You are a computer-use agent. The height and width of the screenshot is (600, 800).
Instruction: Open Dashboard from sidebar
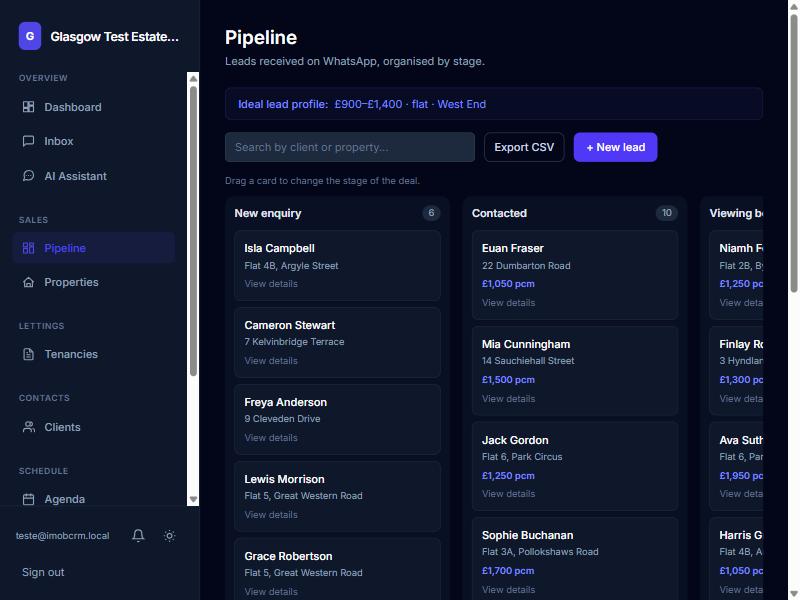[x=94, y=107]
